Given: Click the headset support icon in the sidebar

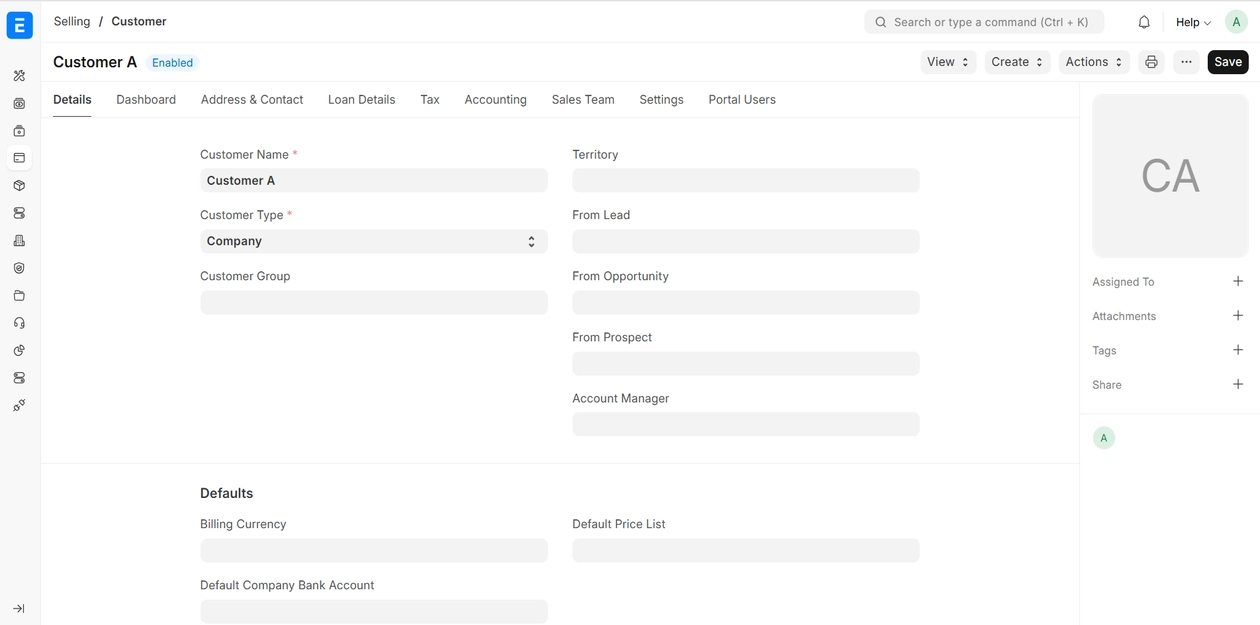Looking at the screenshot, I should point(19,323).
